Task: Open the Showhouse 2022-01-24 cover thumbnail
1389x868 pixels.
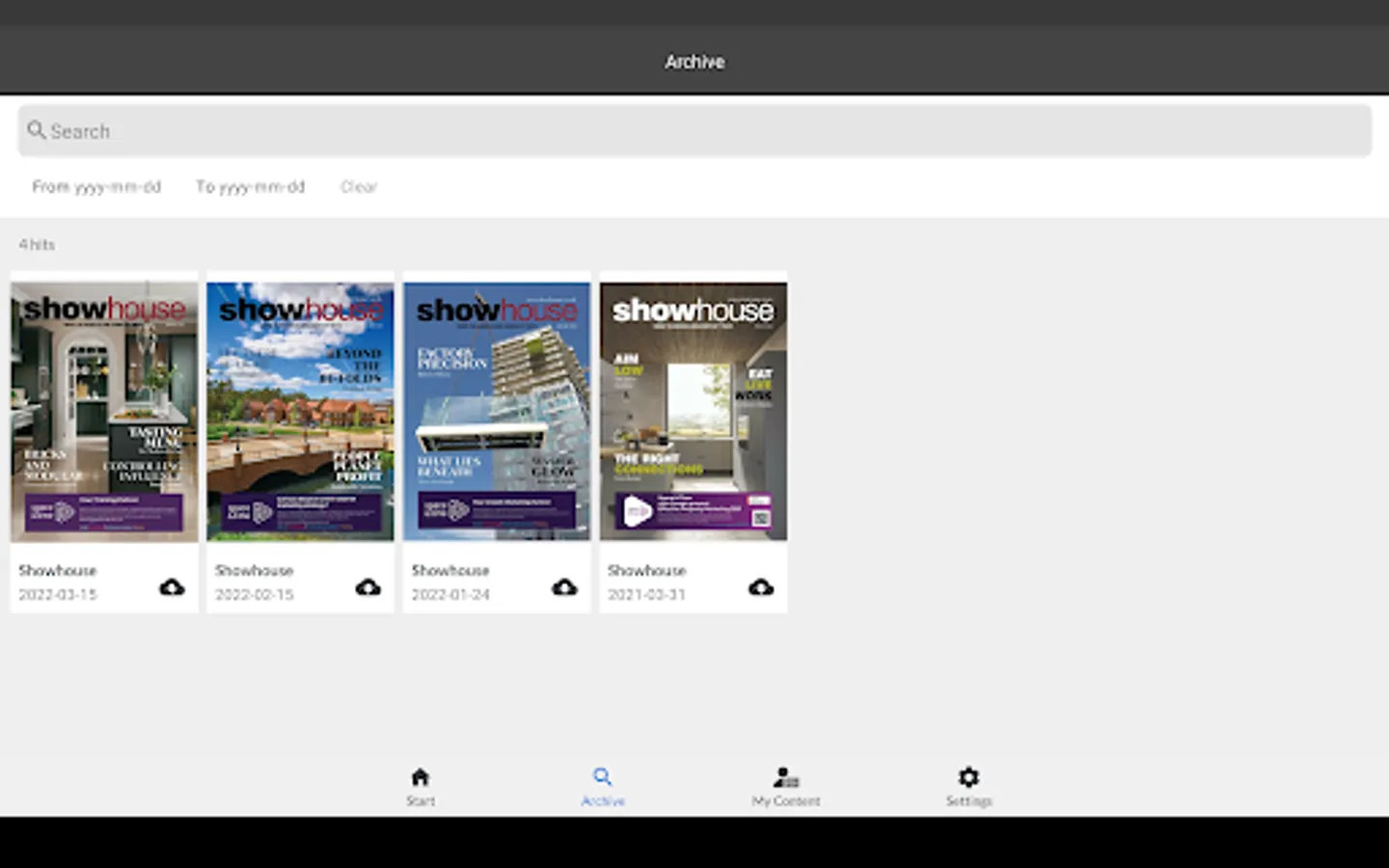Action: tap(497, 411)
